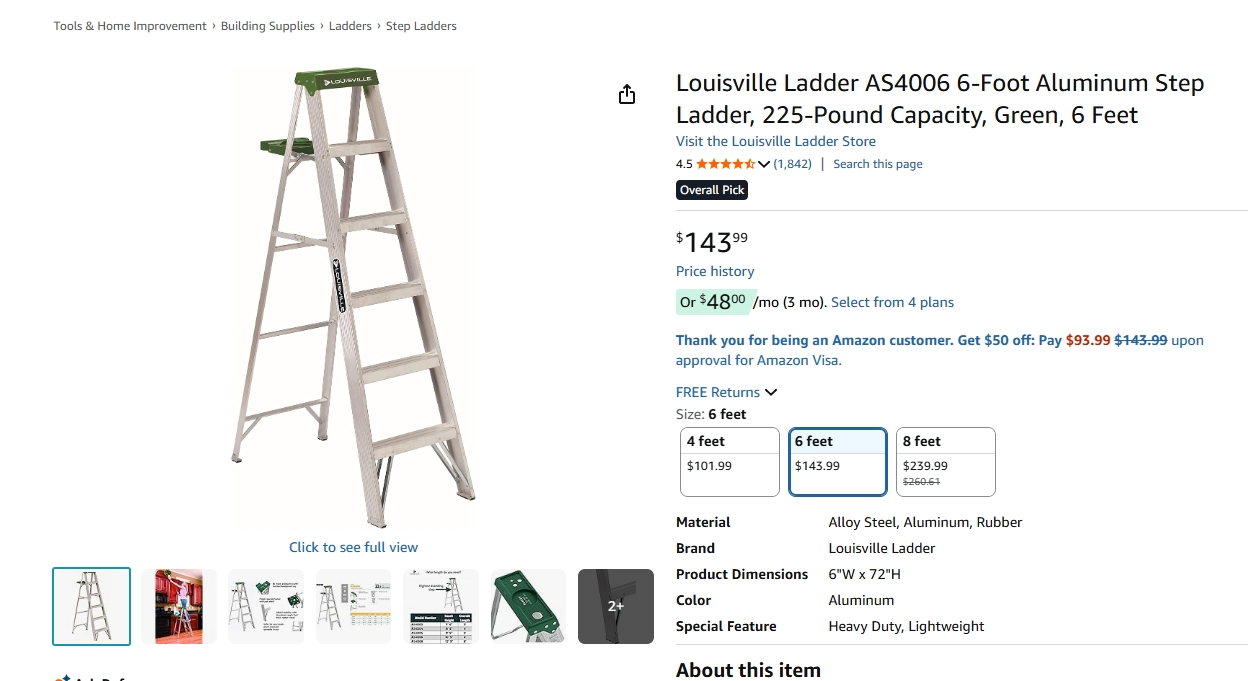Choose the 8 feet size option
Screen dimensions: 1259x681
click(945, 462)
